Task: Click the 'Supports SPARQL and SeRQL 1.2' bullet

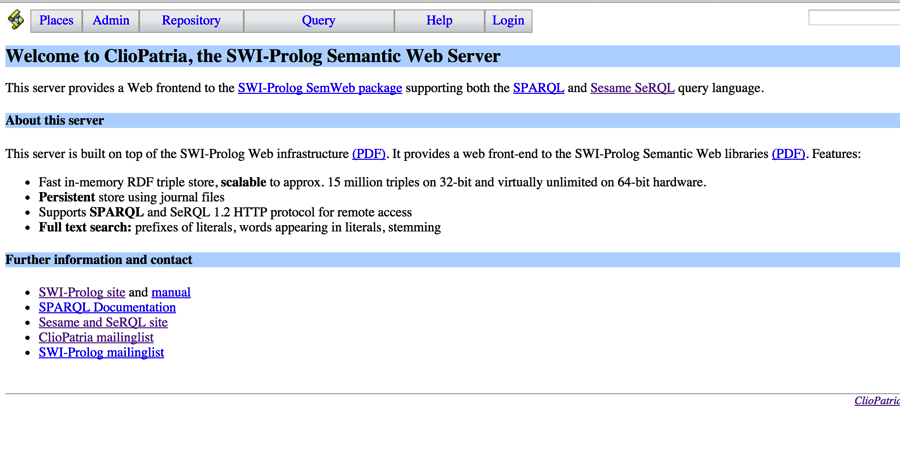Action: tap(225, 212)
